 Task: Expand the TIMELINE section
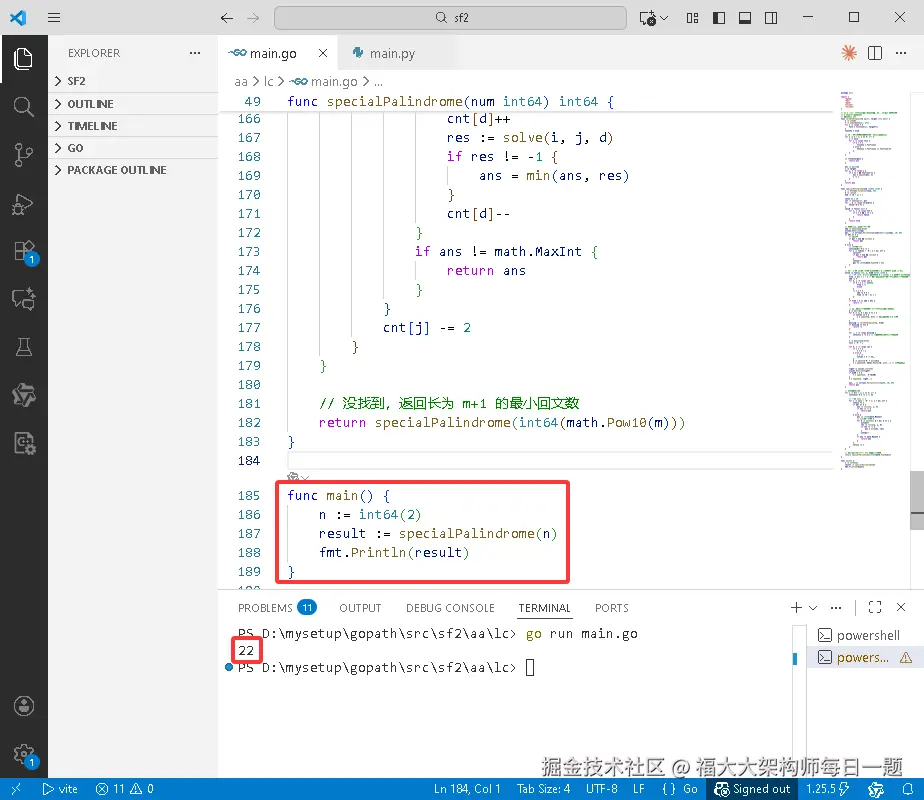click(x=133, y=125)
